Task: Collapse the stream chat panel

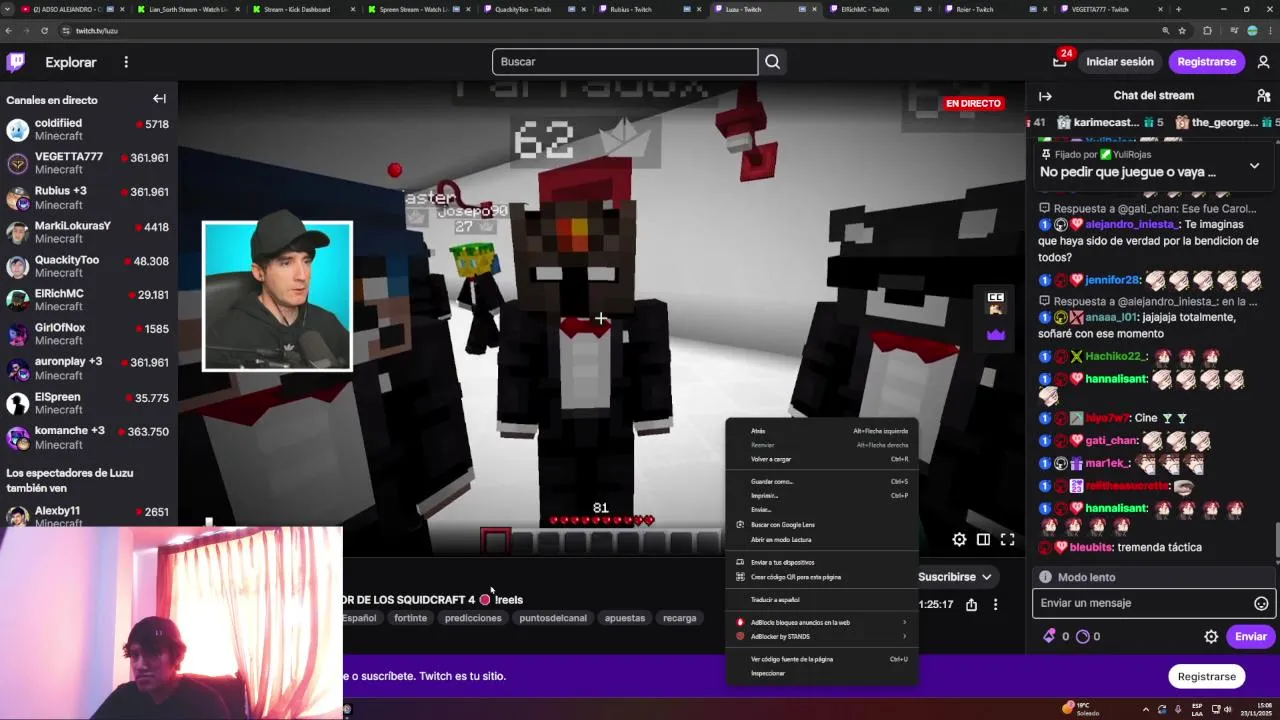Action: pos(1045,96)
